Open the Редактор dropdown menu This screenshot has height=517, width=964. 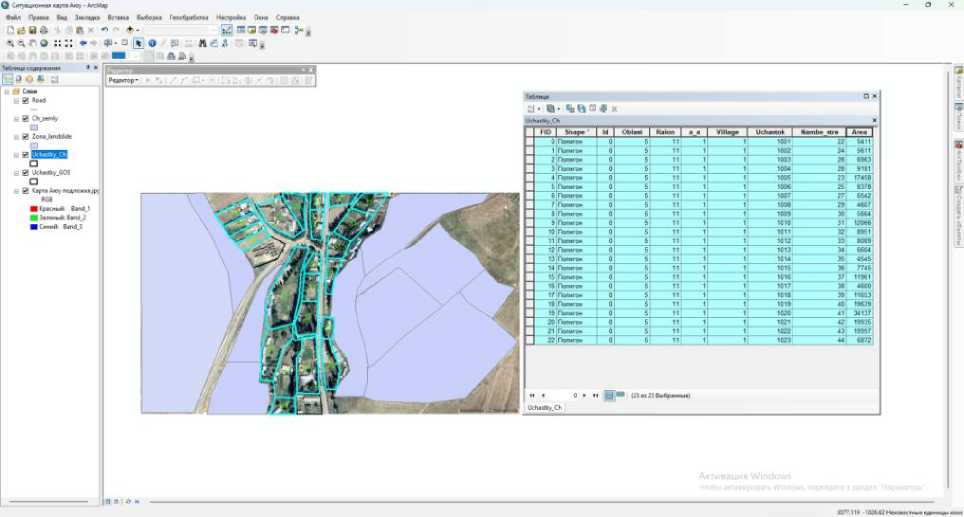coord(123,80)
